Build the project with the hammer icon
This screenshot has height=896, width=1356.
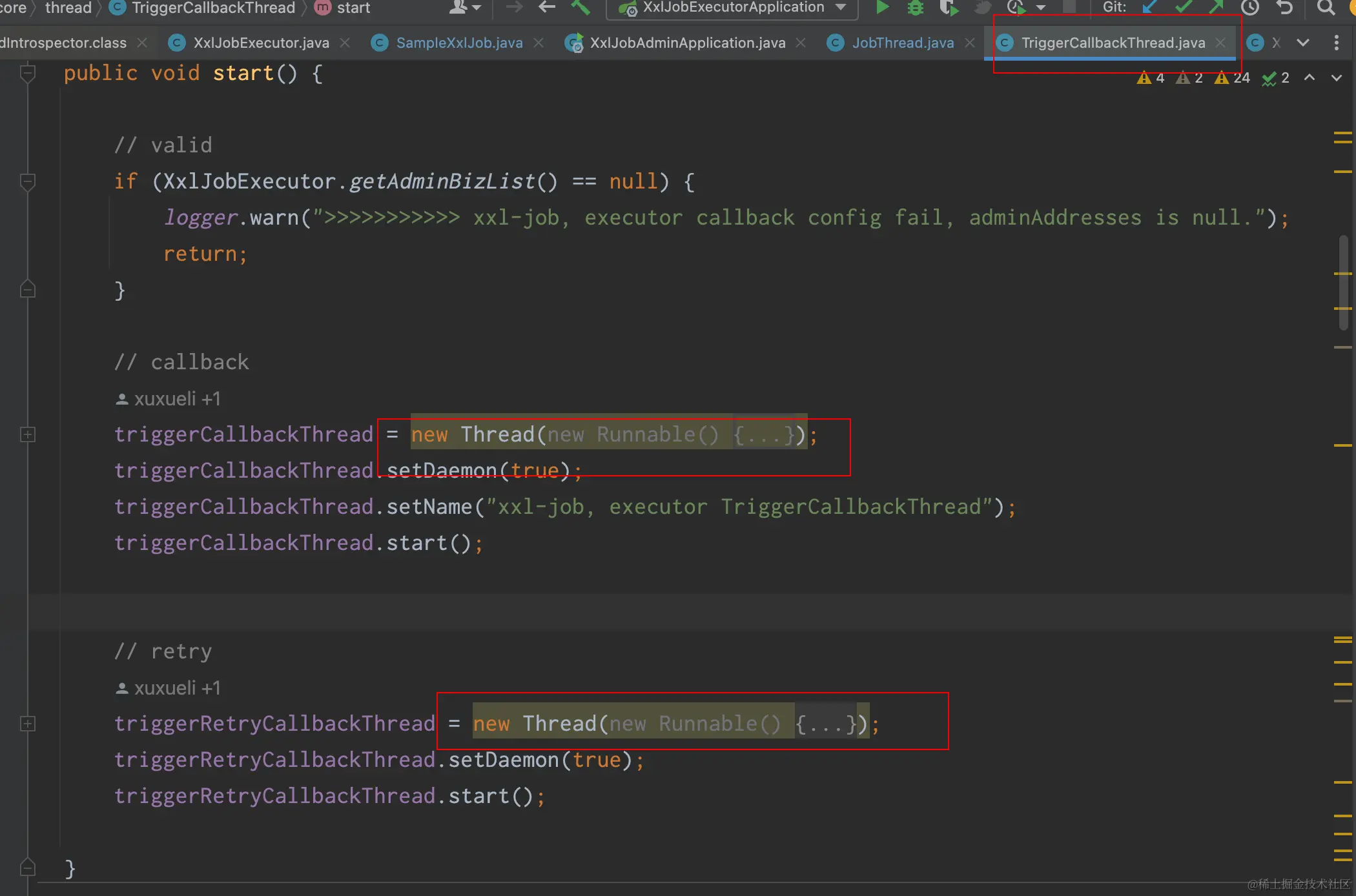tap(580, 8)
